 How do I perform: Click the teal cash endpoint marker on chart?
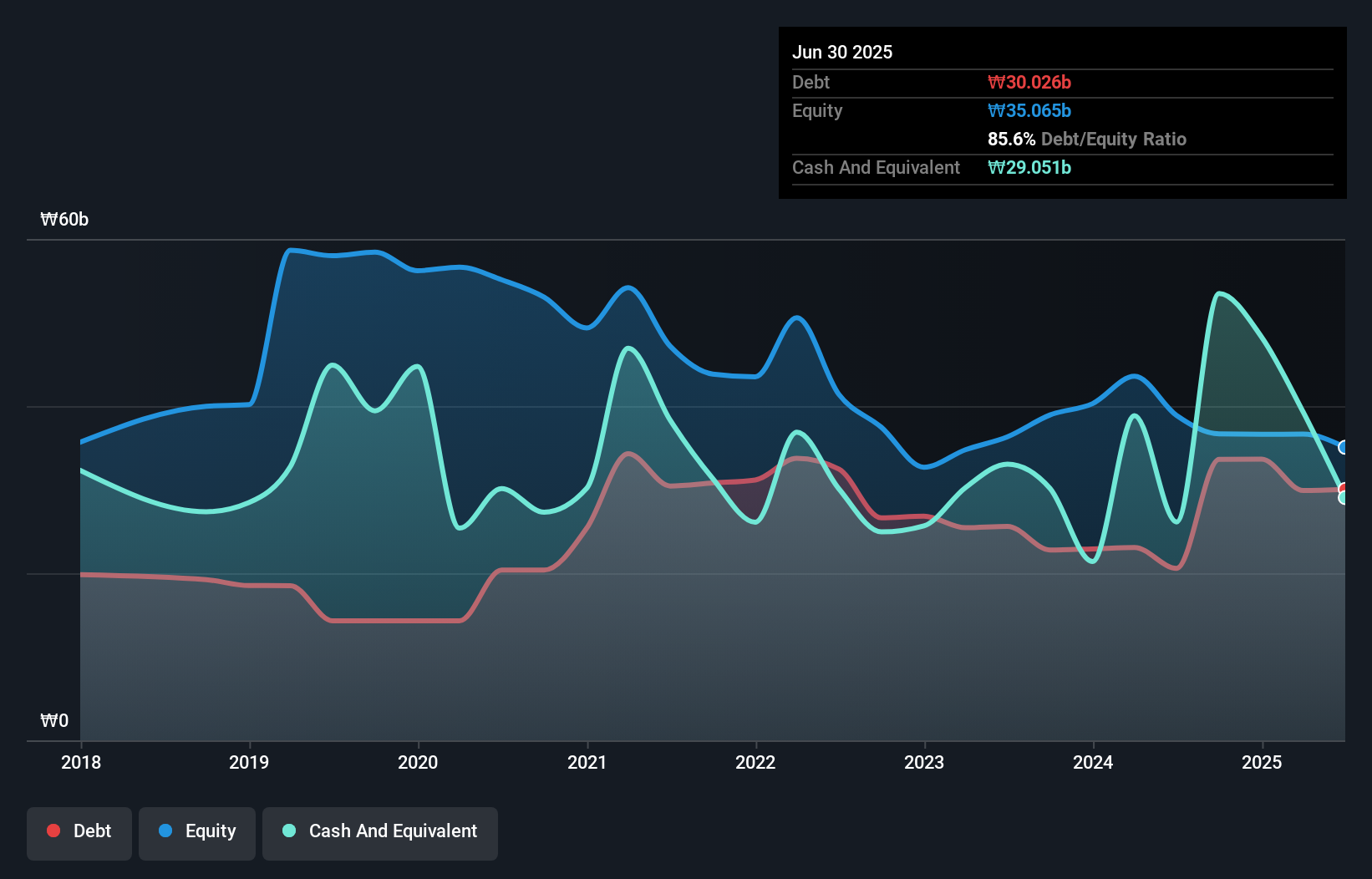(x=1342, y=498)
